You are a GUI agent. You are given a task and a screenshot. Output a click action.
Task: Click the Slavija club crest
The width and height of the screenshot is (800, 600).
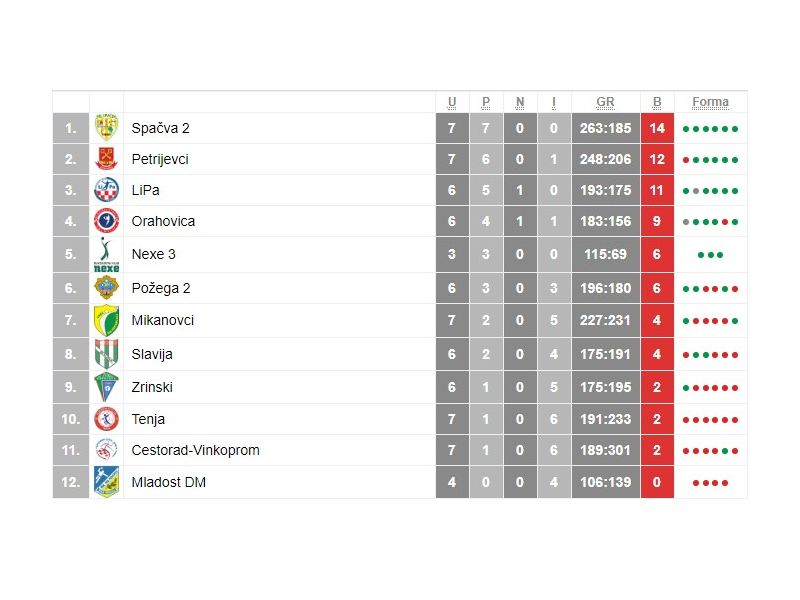click(x=106, y=354)
